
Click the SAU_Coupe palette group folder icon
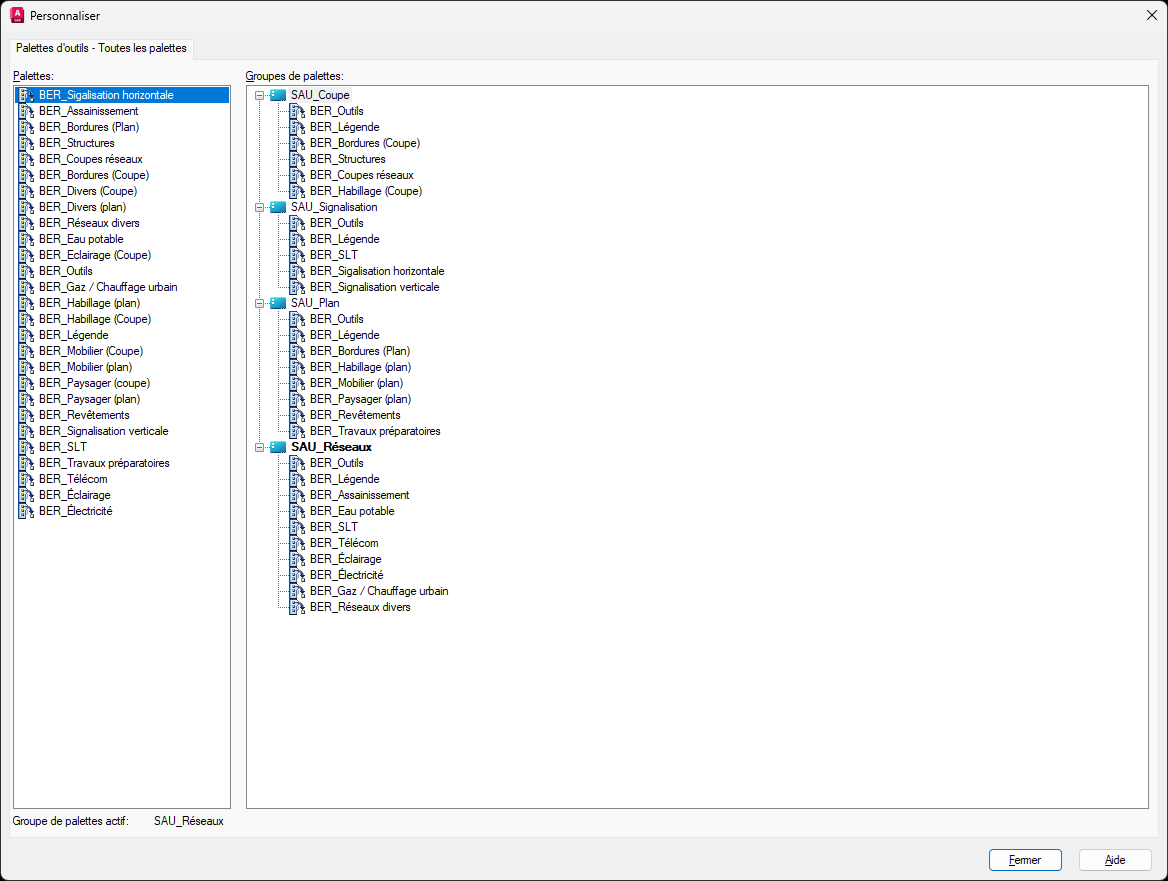tap(278, 95)
